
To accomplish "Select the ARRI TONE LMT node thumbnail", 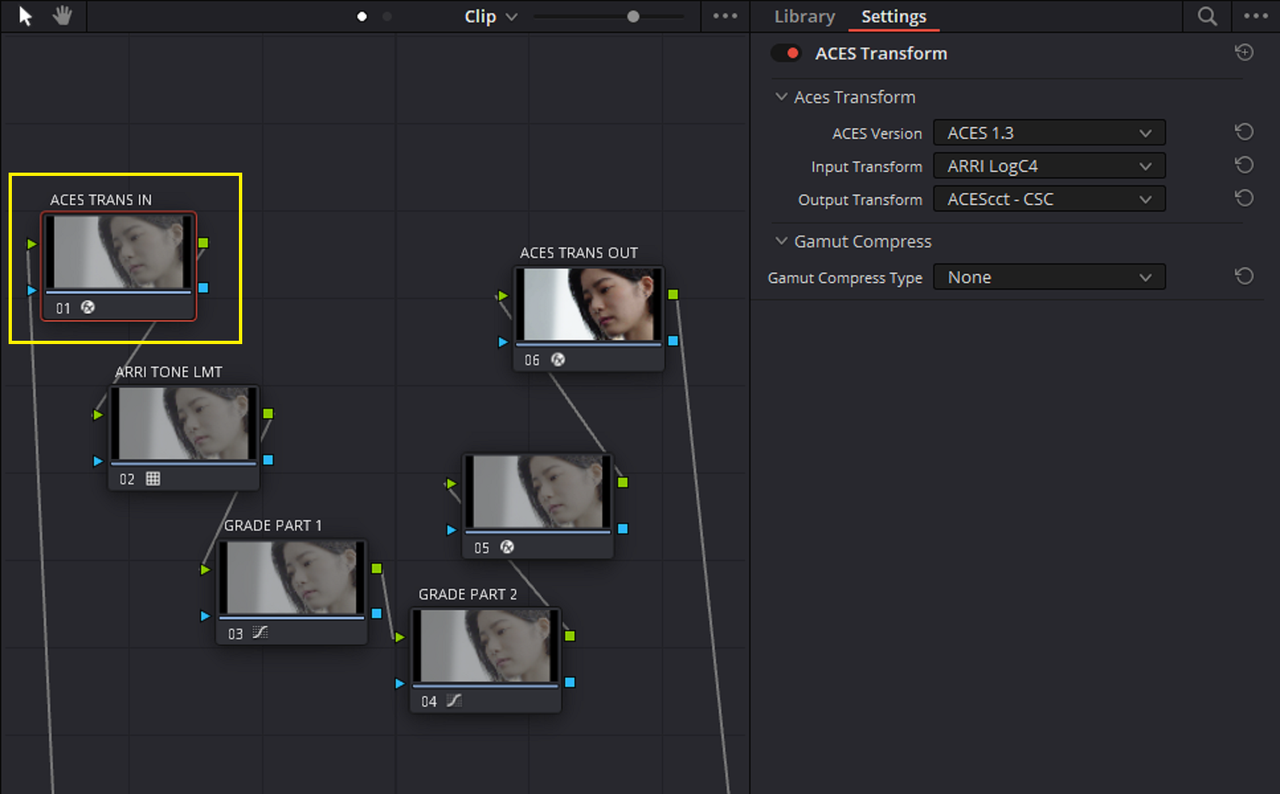I will 184,424.
